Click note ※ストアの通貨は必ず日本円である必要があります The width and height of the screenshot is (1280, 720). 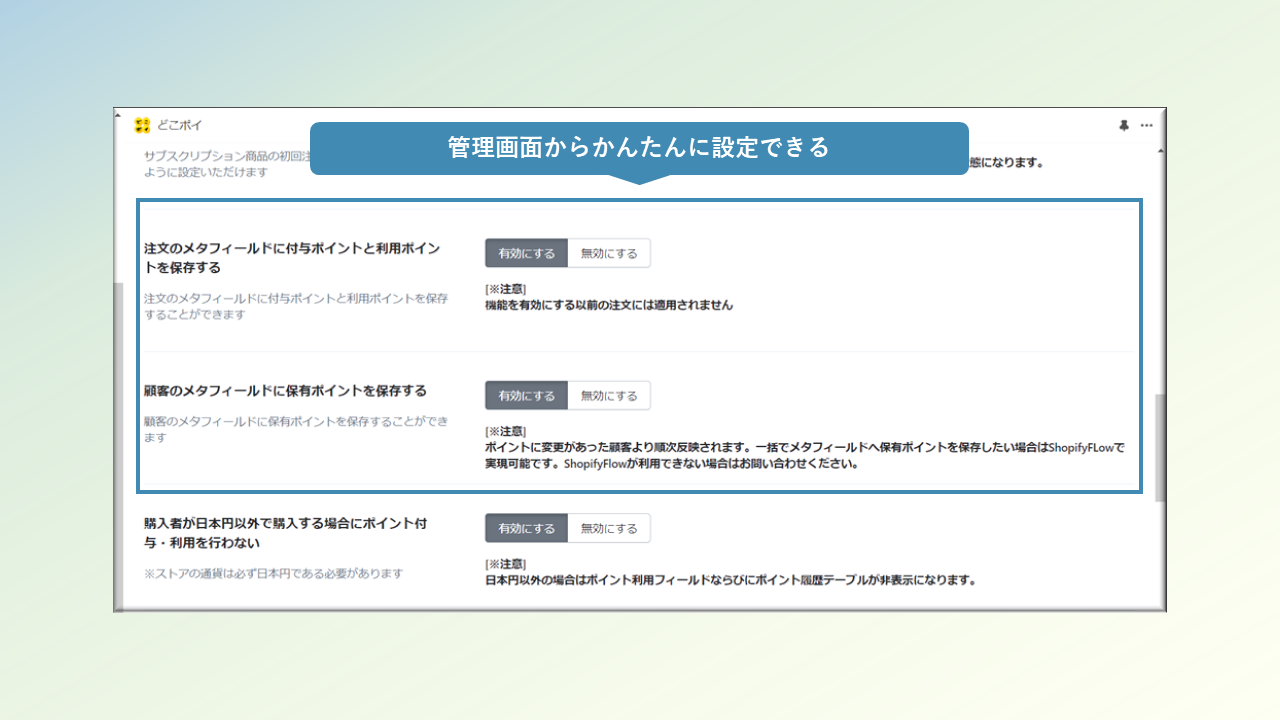click(x=273, y=573)
